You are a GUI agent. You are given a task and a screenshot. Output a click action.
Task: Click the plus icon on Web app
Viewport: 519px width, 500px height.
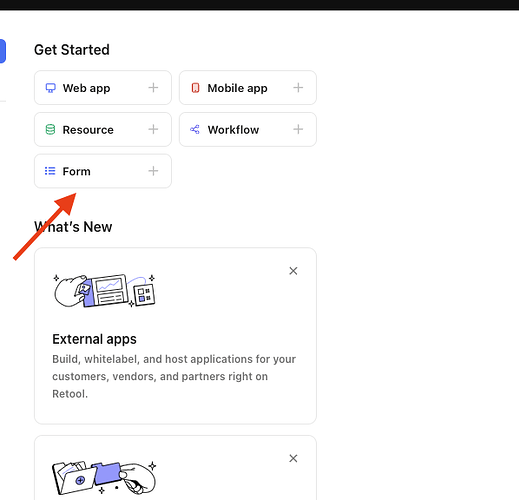click(153, 88)
